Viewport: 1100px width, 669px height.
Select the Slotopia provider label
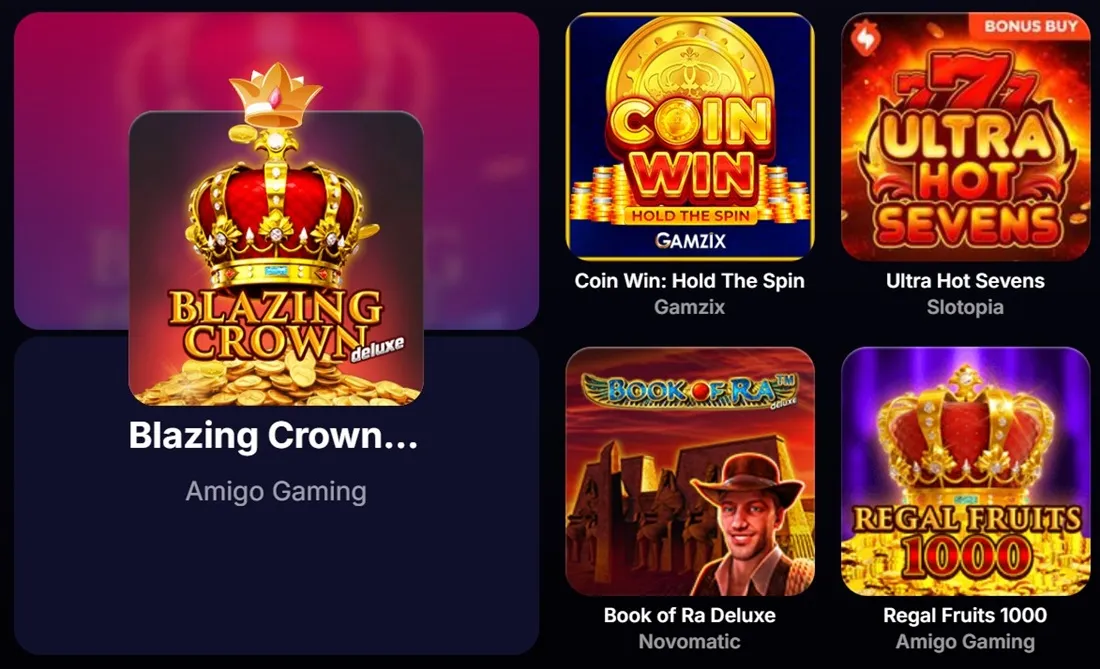965,306
